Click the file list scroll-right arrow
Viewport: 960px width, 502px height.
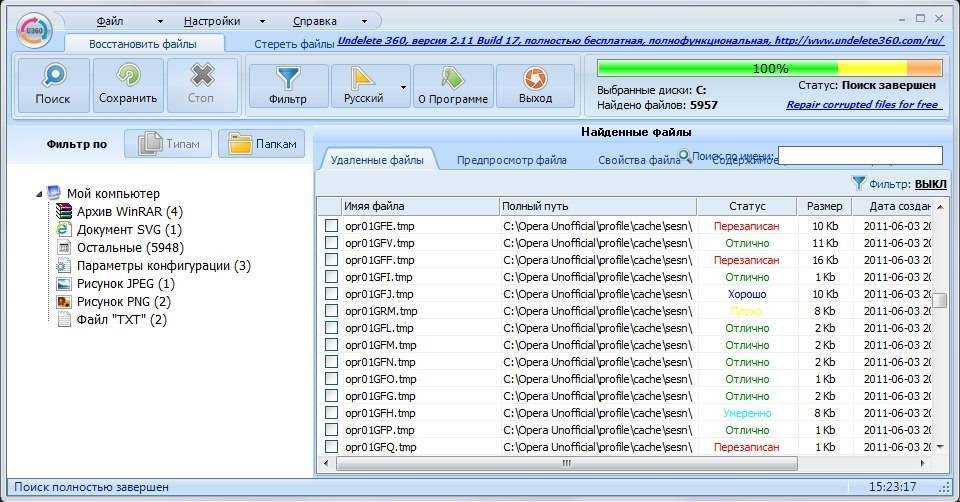923,463
